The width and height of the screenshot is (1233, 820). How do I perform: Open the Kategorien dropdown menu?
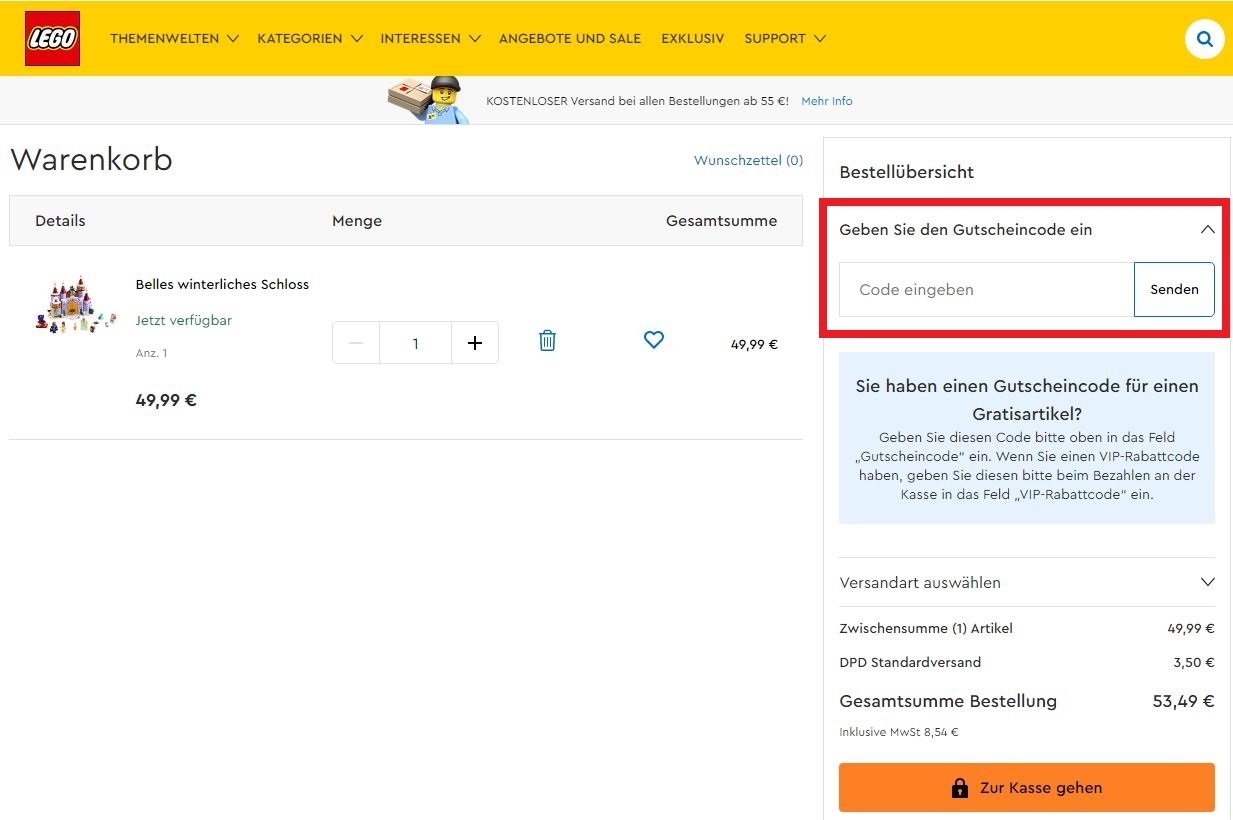309,39
